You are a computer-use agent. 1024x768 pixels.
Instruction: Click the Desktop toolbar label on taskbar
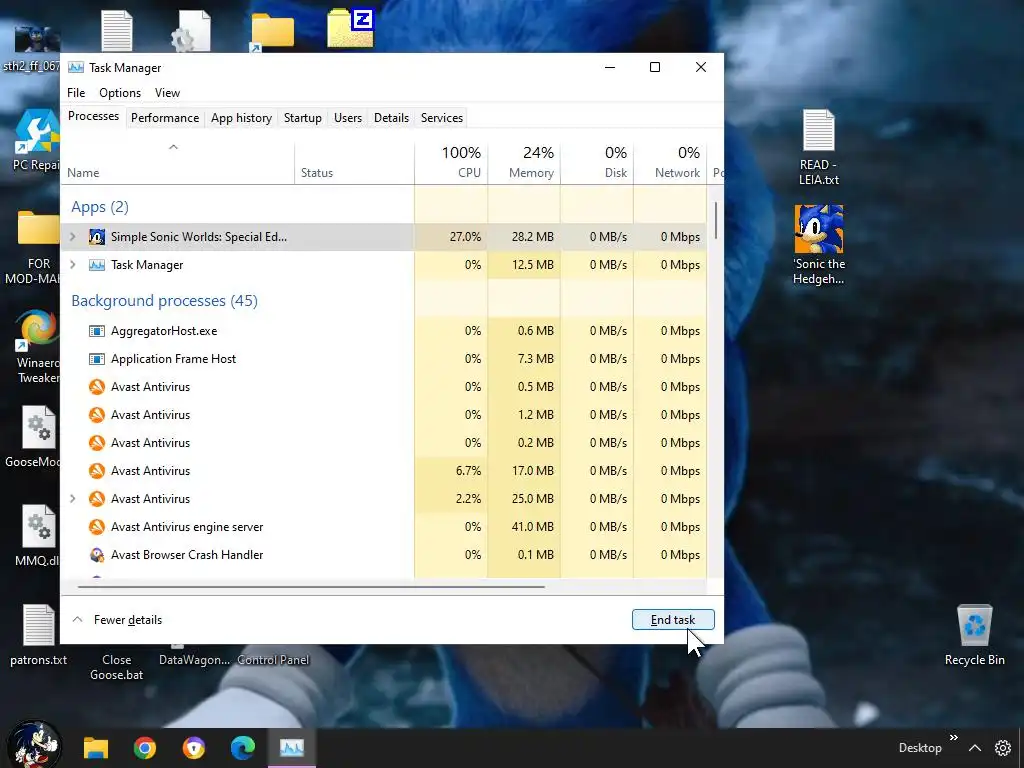coord(920,748)
